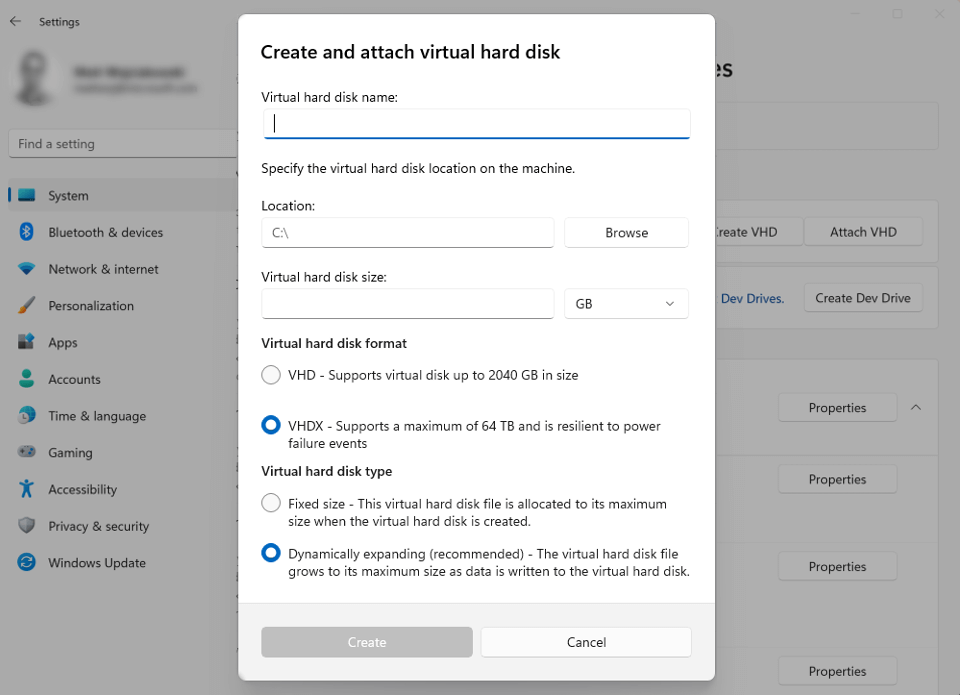This screenshot has width=960, height=695.
Task: Open the Dev Drives link
Action: (752, 297)
